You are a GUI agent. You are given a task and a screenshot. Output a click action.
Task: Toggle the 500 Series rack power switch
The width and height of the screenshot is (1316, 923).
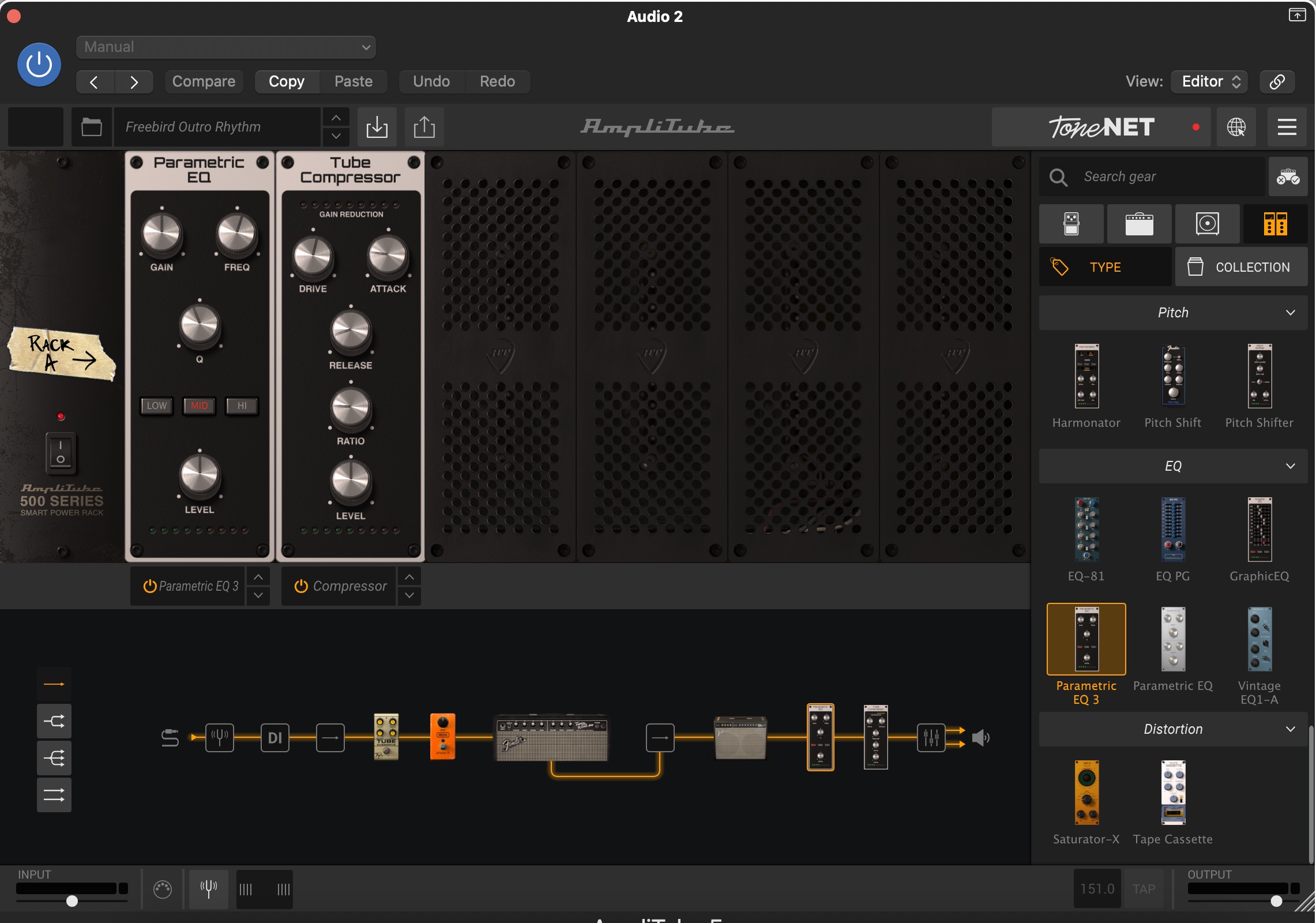[x=61, y=453]
